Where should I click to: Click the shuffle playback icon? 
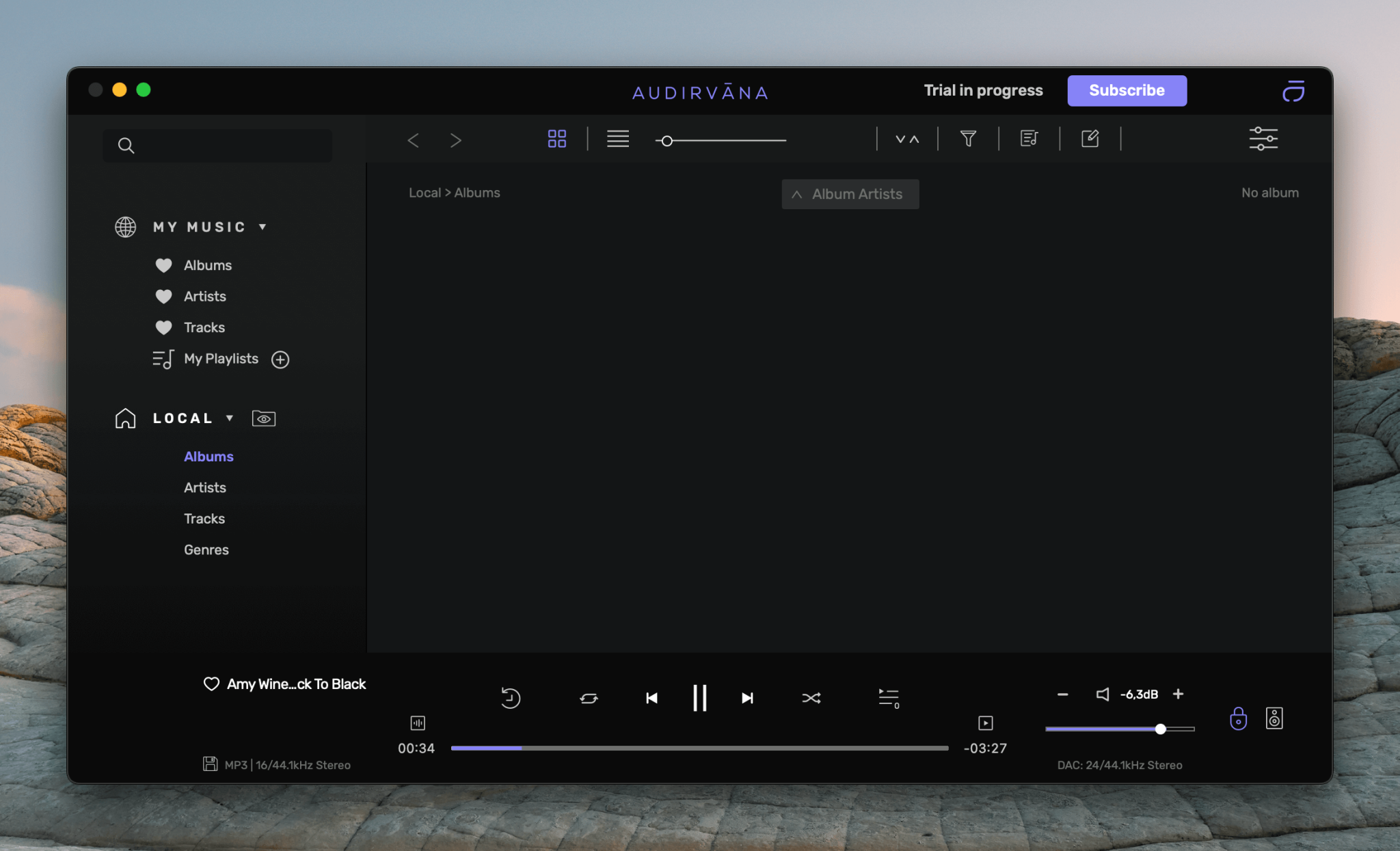click(x=811, y=698)
